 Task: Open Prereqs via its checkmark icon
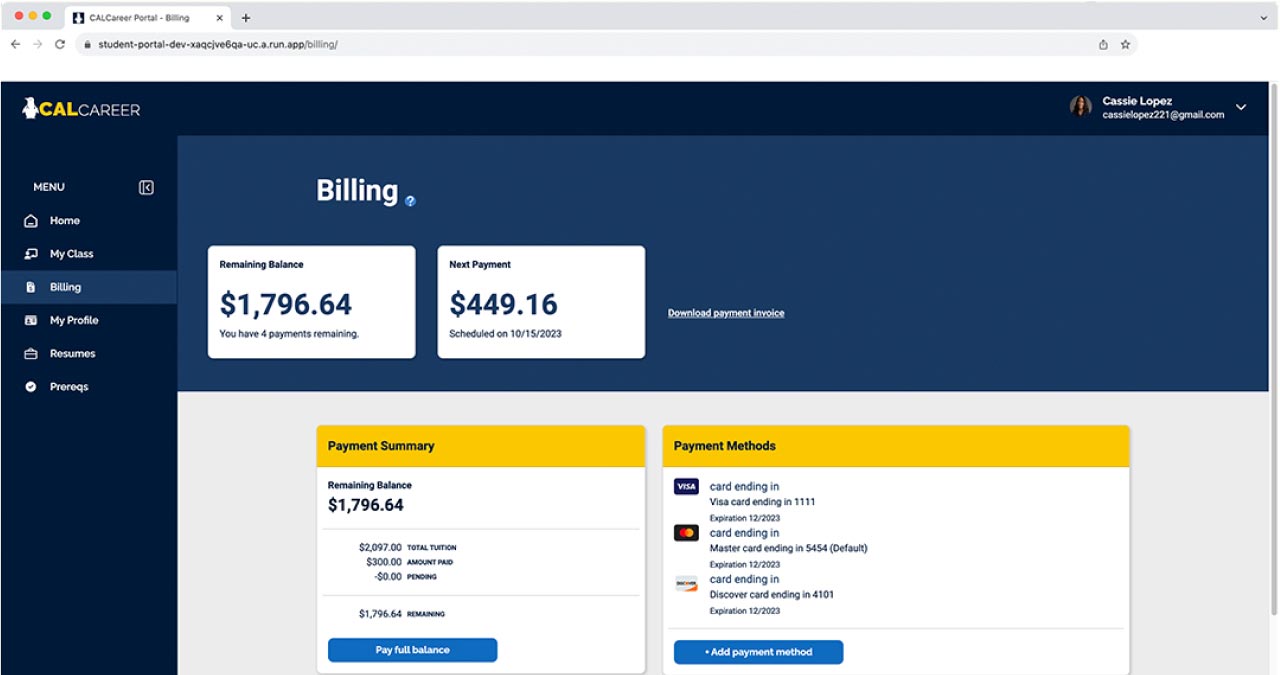pyautogui.click(x=30, y=386)
